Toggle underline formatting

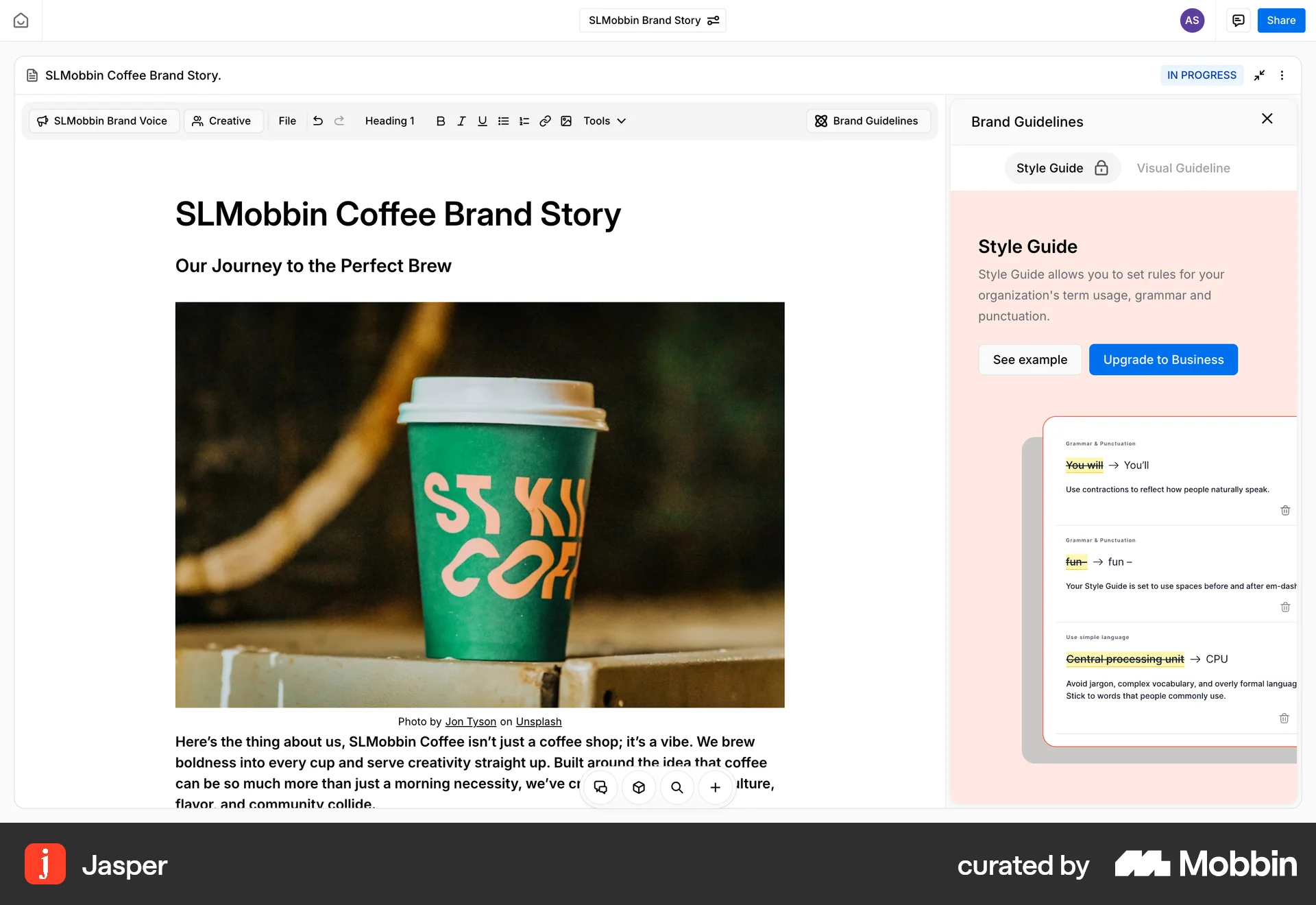click(x=483, y=121)
